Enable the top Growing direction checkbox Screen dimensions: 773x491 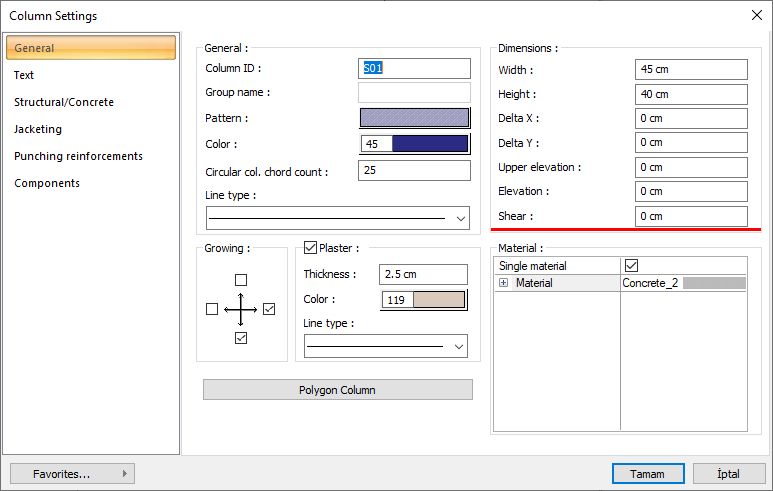click(x=240, y=280)
